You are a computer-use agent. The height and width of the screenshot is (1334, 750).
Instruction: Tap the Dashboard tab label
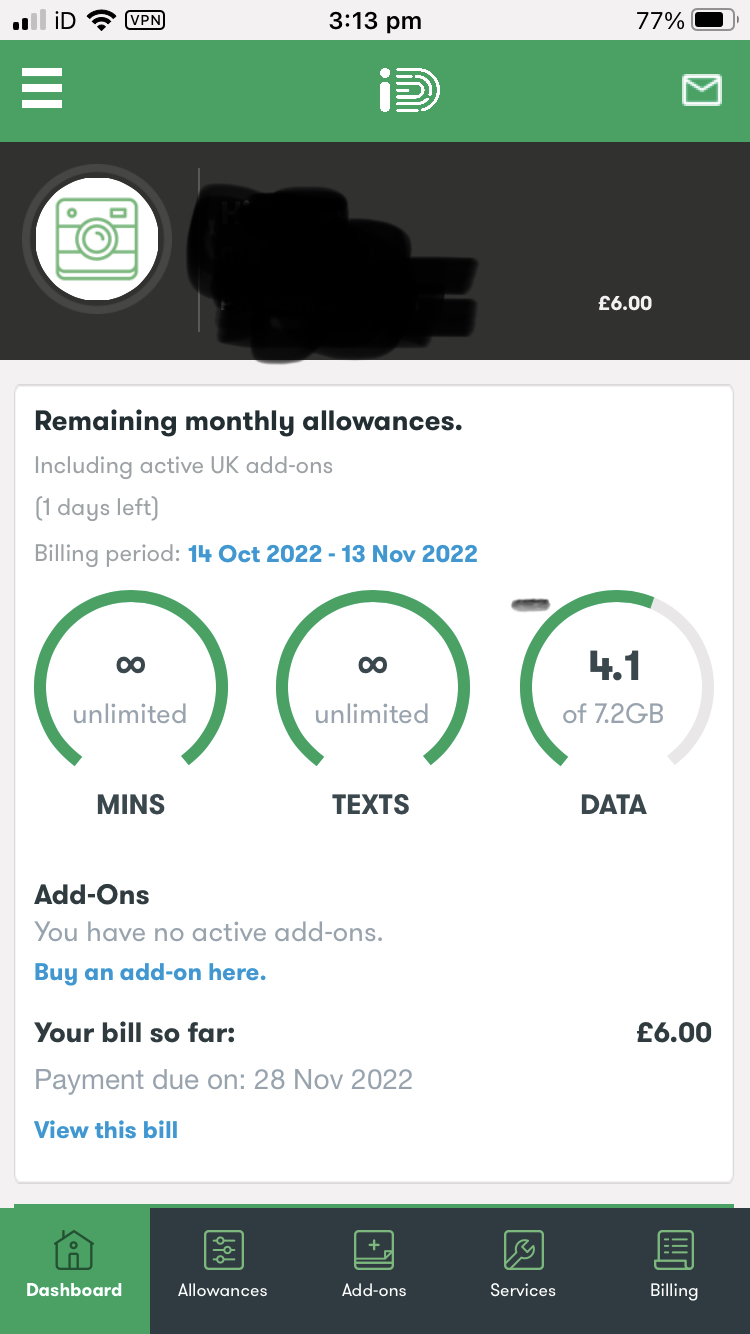click(74, 1290)
